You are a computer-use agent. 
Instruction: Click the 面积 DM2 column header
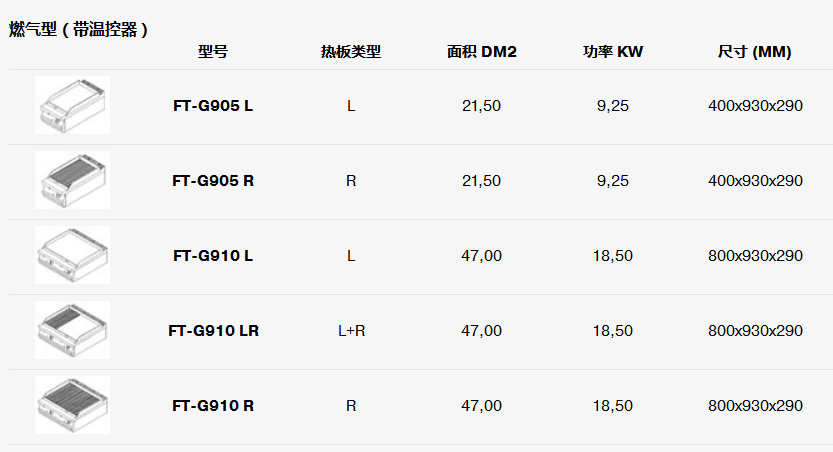click(x=481, y=52)
